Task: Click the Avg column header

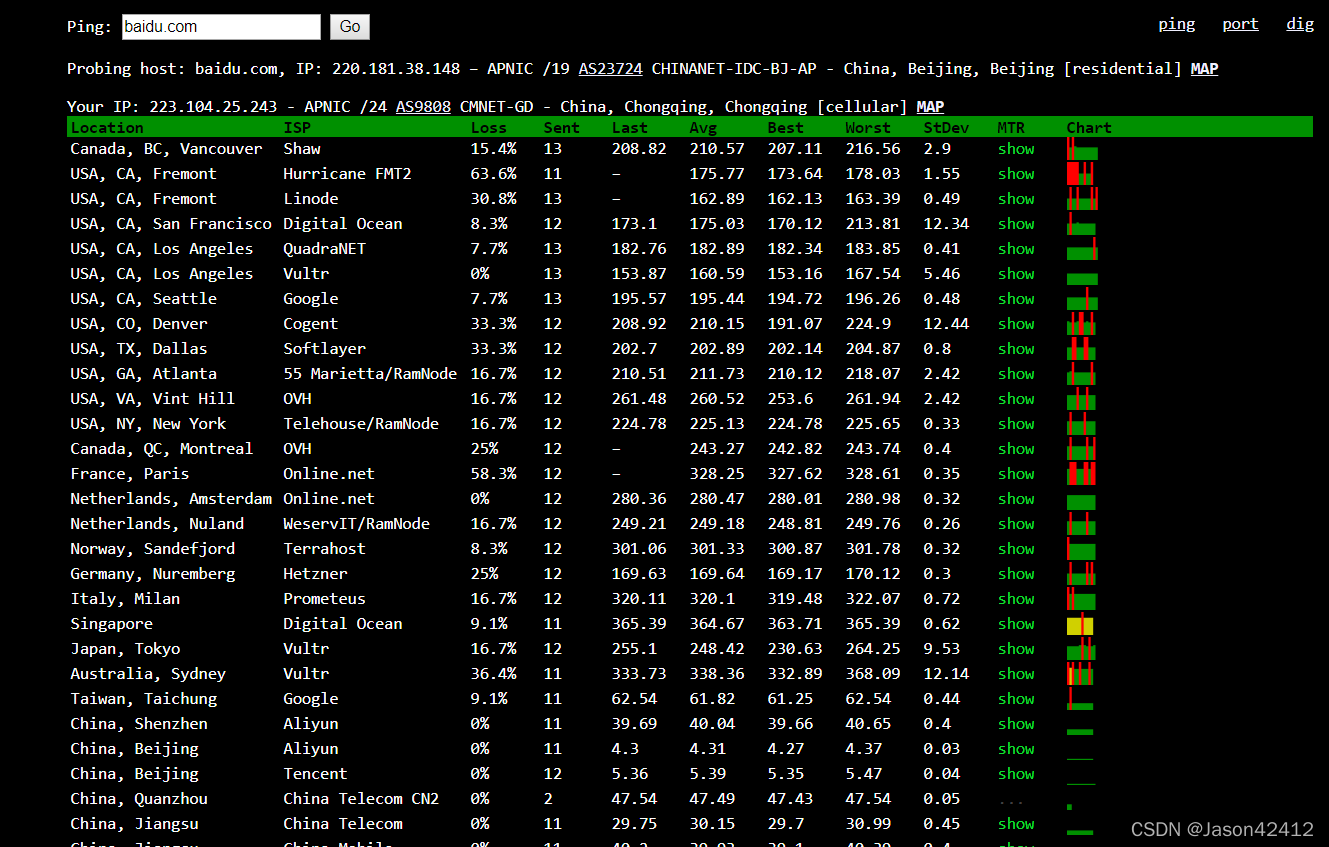Action: click(x=703, y=128)
